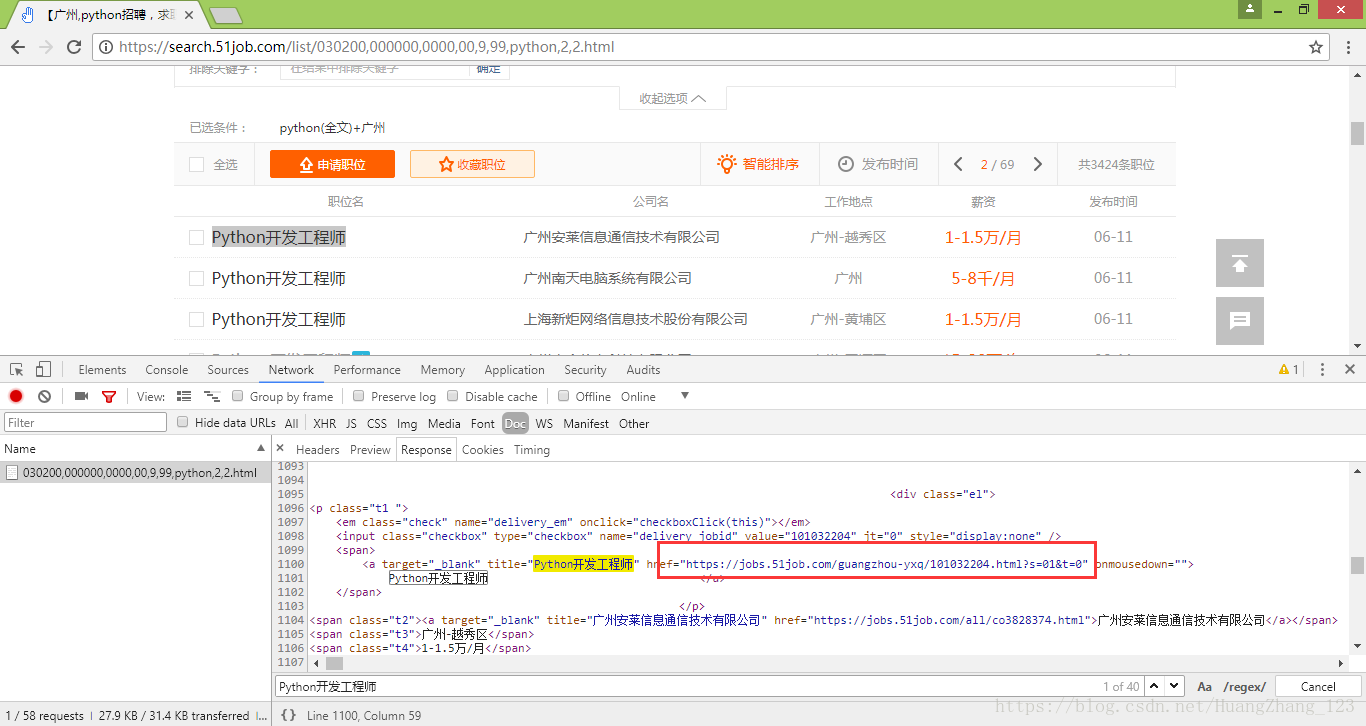
Task: Click the back-to-top arrow button on page
Action: point(1240,263)
